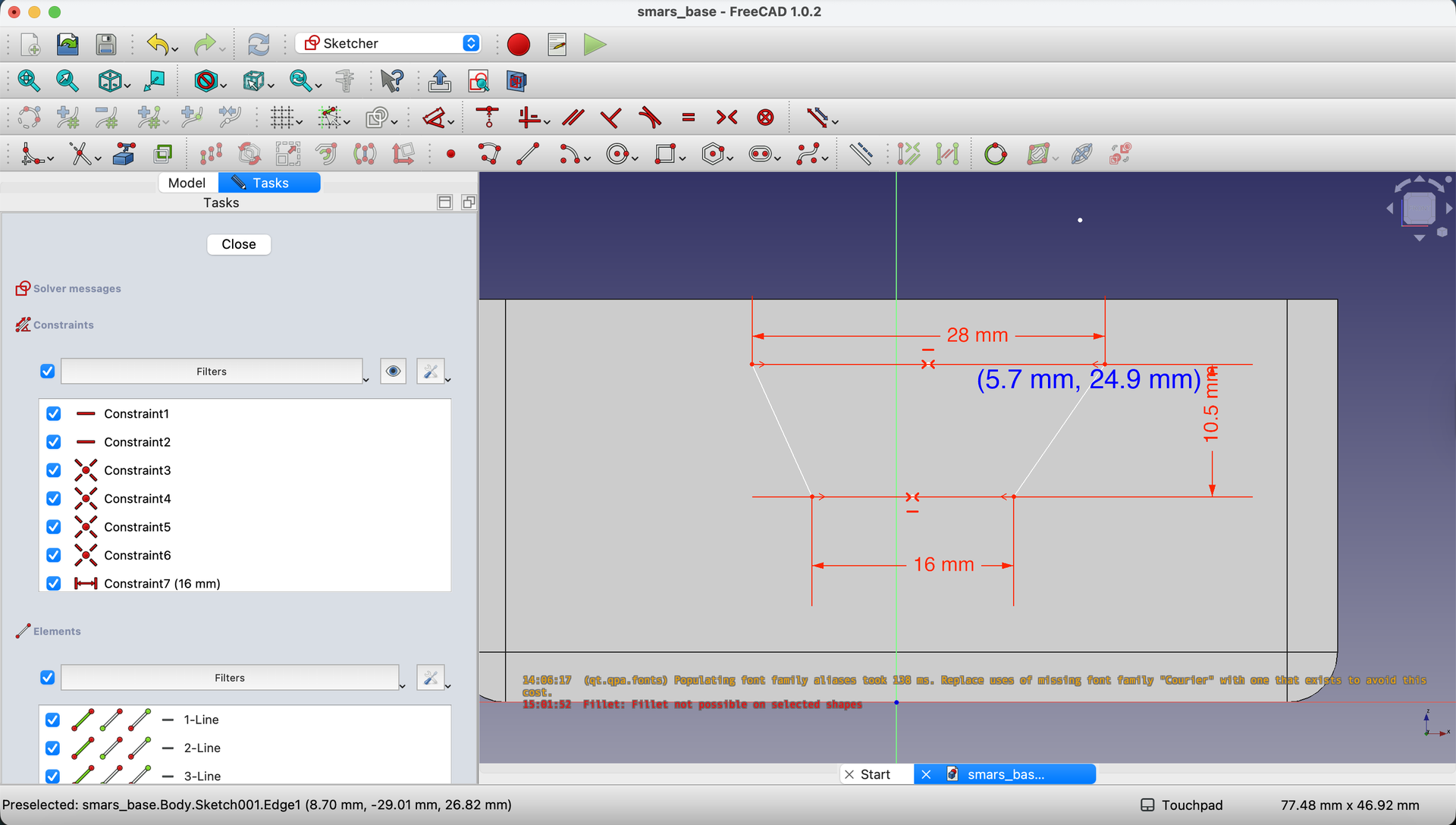1456x825 pixels.
Task: Open the elements Filters dropdown
Action: click(x=233, y=678)
